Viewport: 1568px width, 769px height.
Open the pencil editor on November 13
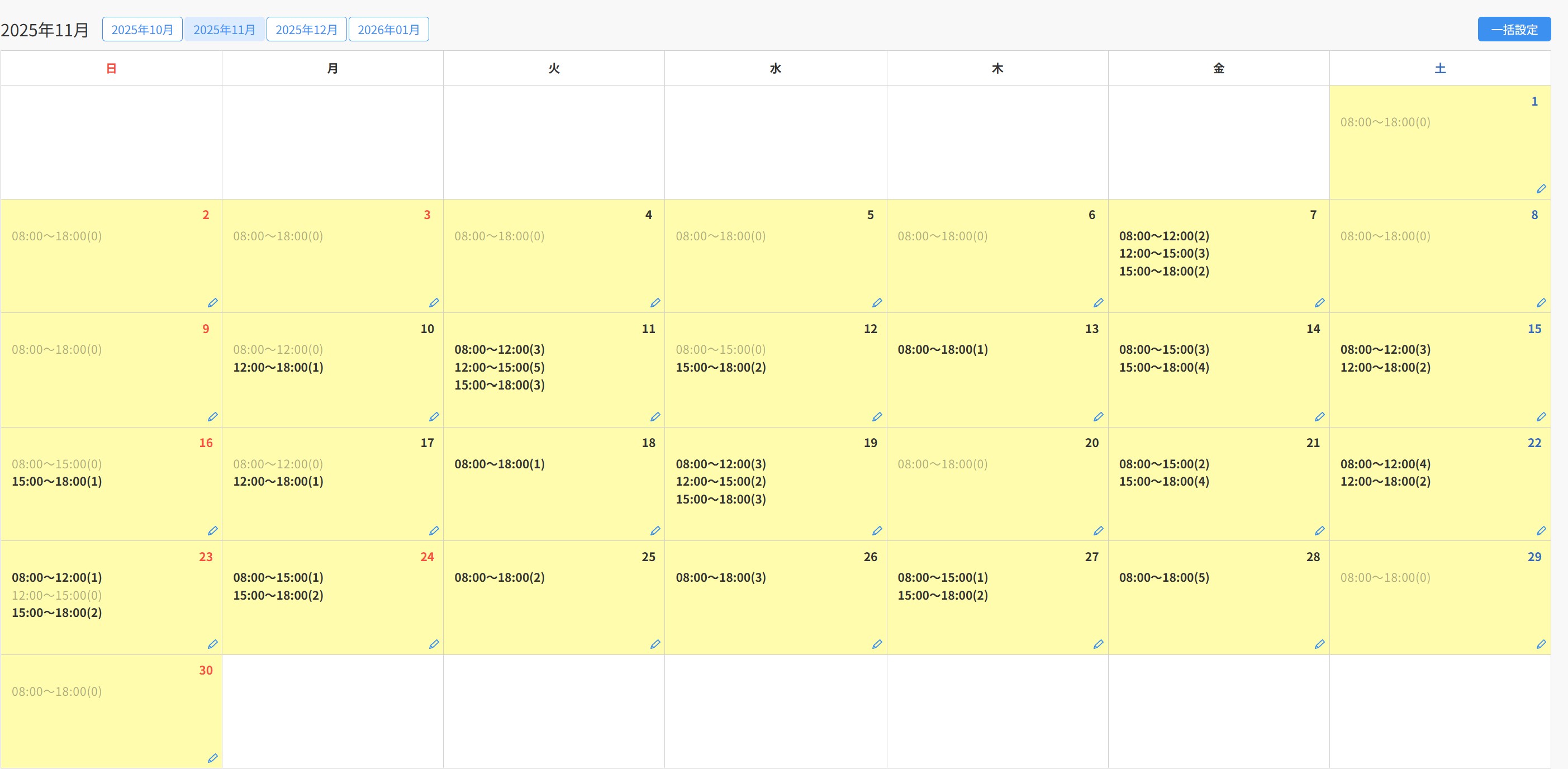point(1098,416)
